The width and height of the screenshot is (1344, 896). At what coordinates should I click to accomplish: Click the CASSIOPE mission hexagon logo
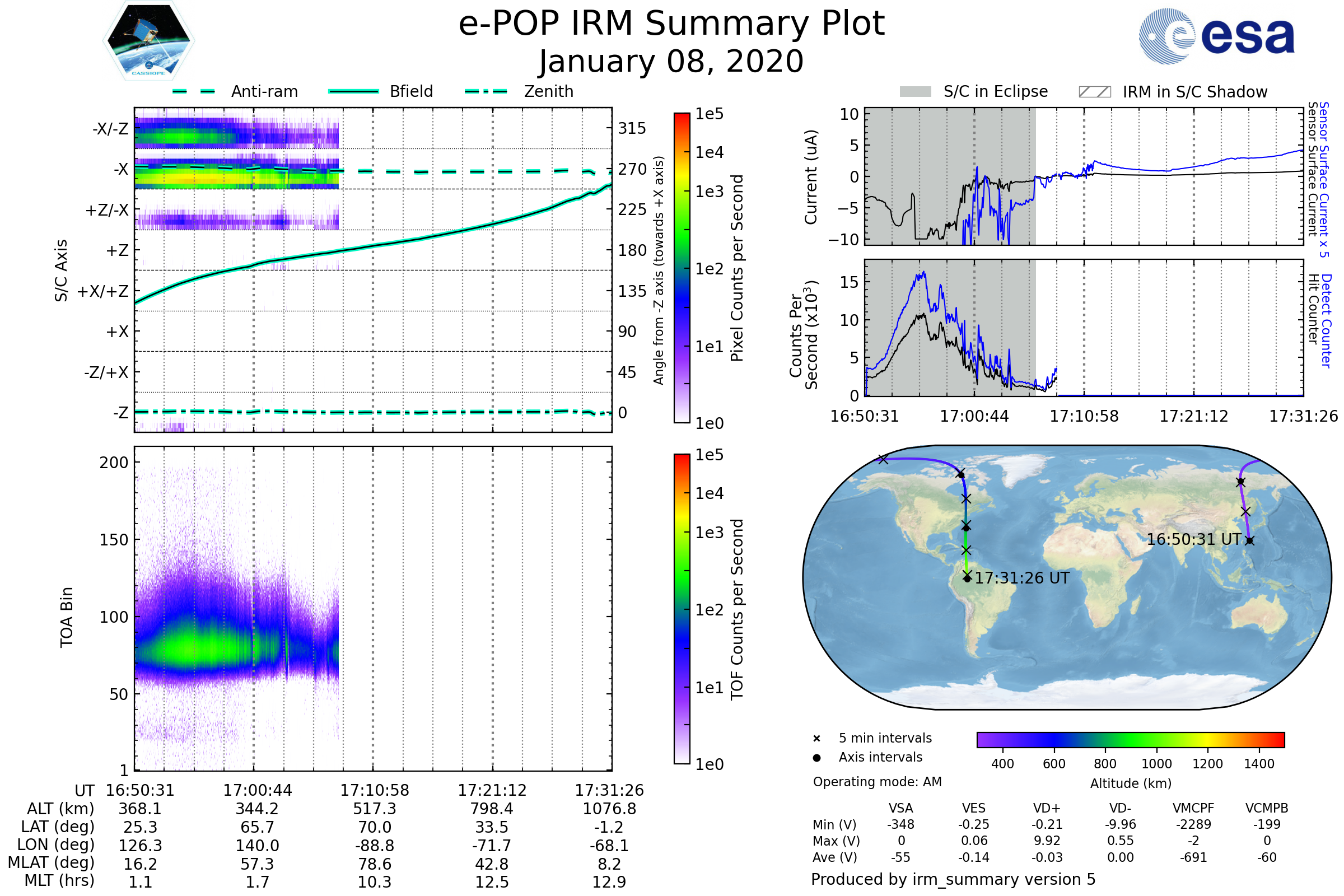[148, 41]
